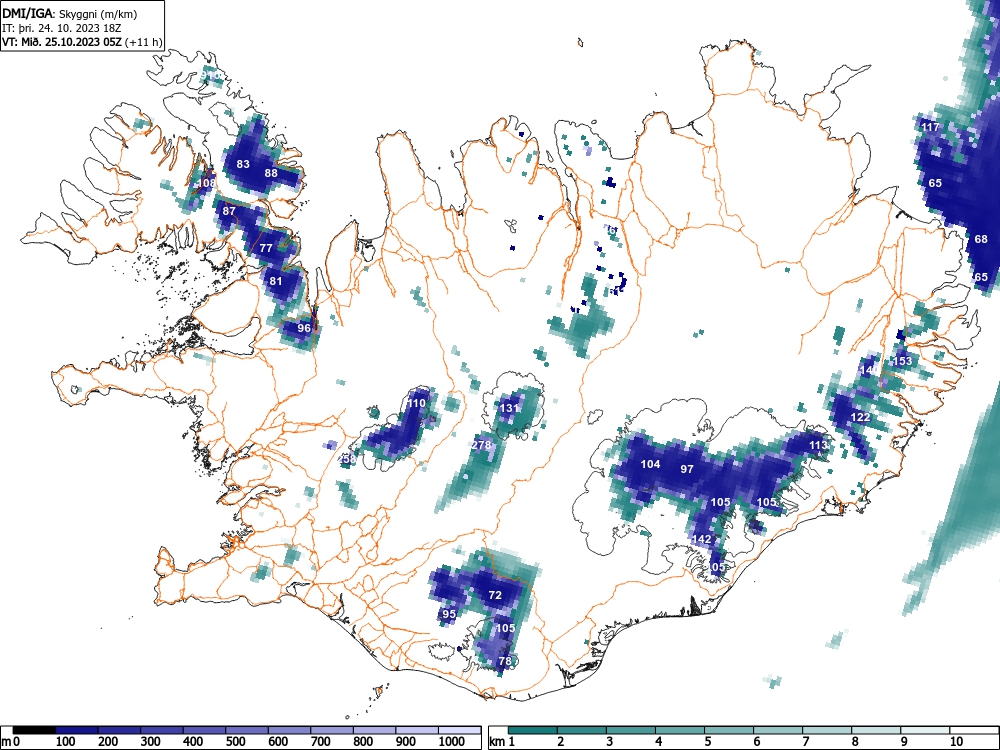Screen dimensions: 1000x750
Task: Click the '3' label on km legend
Action: click(x=610, y=742)
